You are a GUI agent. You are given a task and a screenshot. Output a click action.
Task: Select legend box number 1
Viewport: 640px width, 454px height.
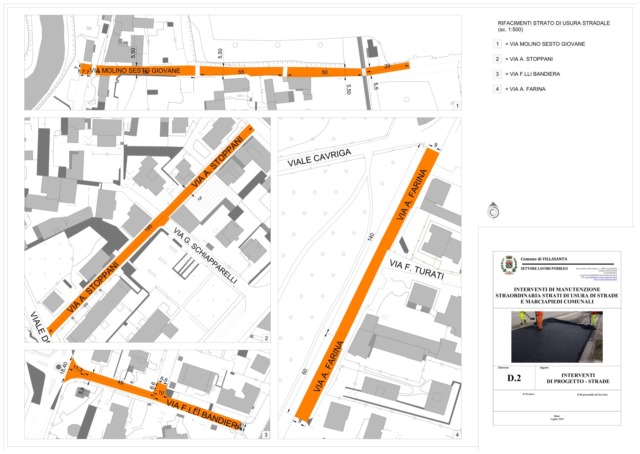click(498, 45)
